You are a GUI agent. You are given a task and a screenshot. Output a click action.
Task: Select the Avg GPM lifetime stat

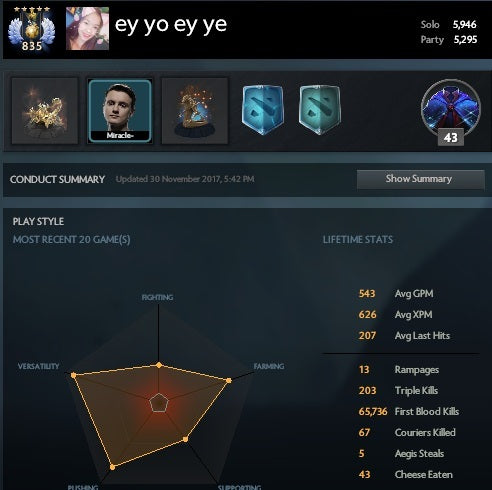click(396, 294)
